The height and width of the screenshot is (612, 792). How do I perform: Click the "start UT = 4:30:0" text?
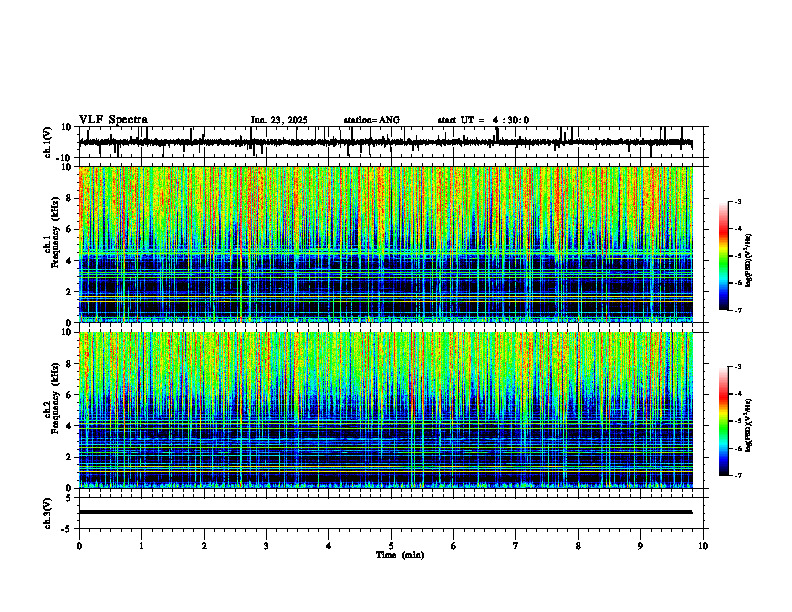coord(483,120)
